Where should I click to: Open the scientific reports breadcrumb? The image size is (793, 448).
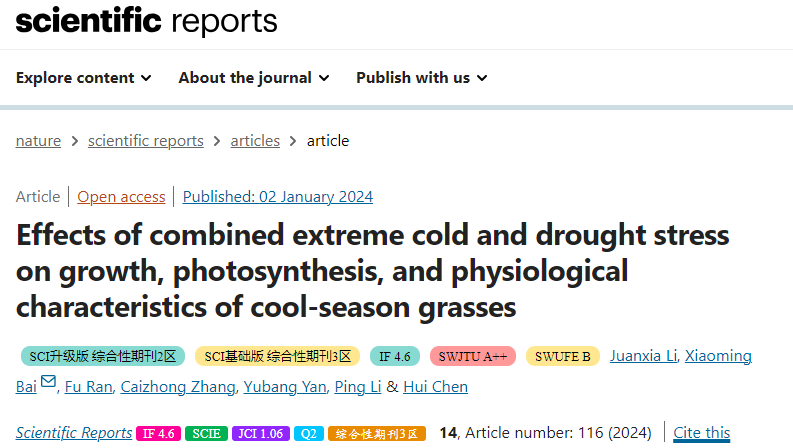pos(146,141)
